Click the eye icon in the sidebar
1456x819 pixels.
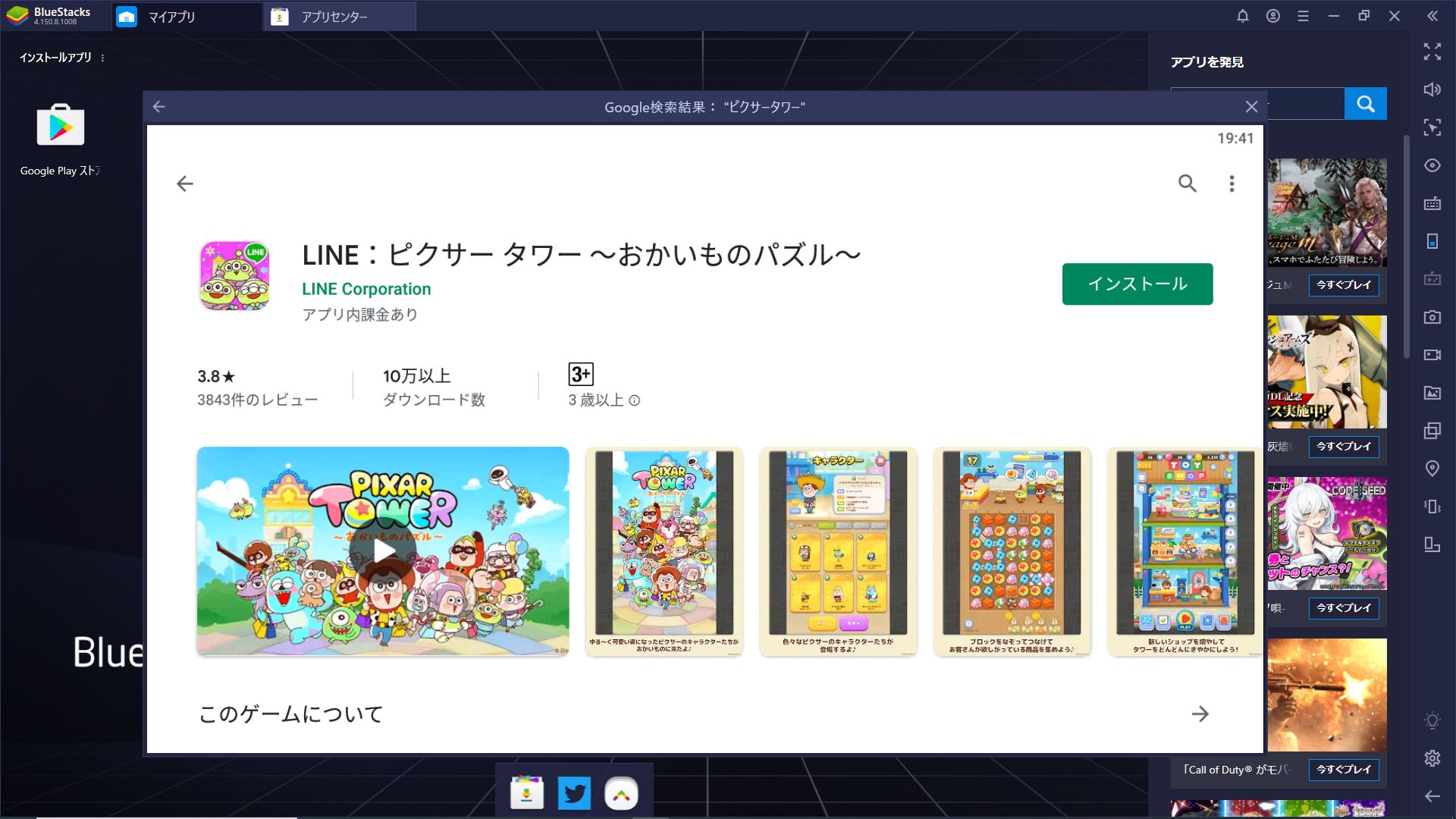(x=1432, y=165)
